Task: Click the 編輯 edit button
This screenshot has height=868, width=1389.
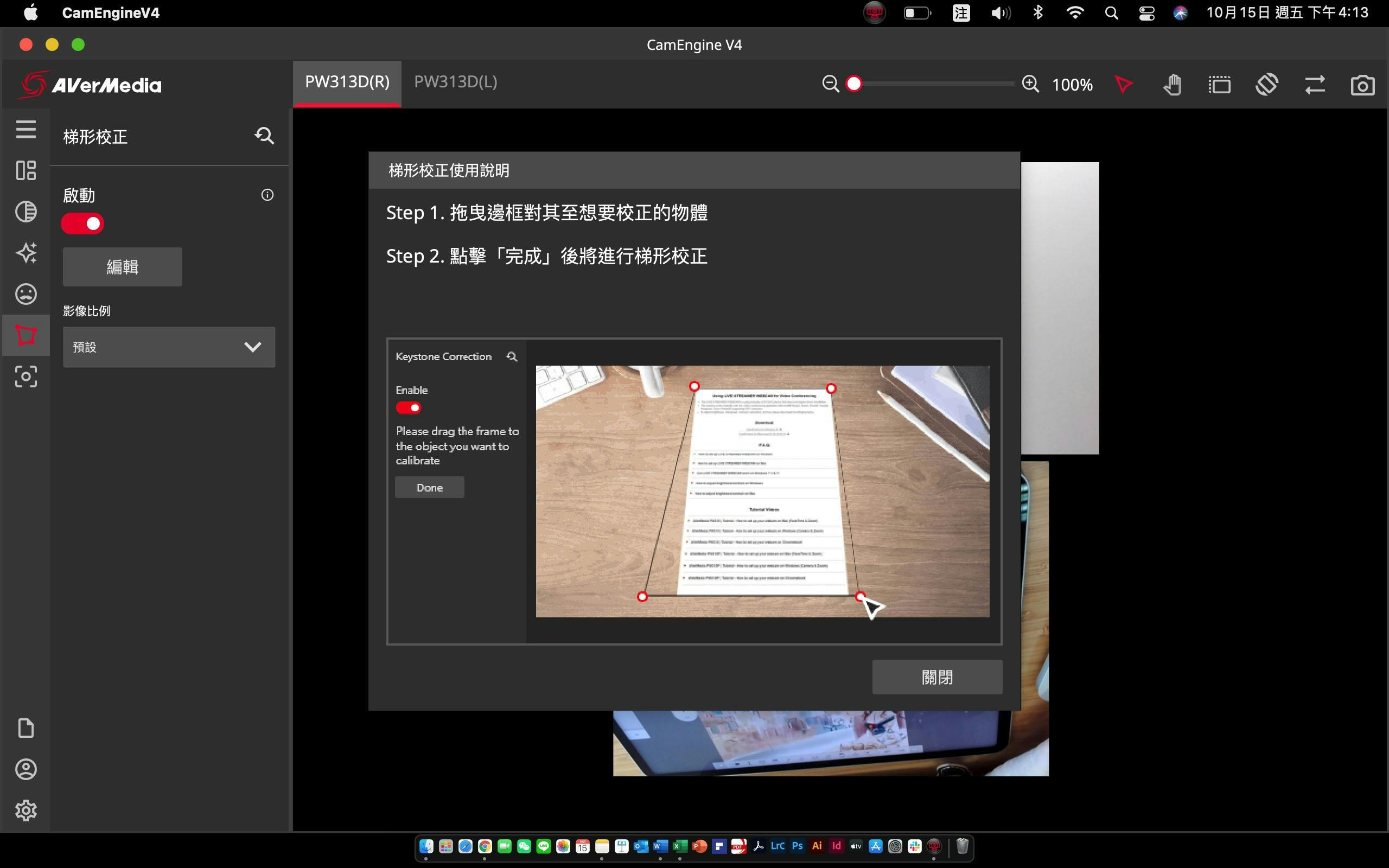Action: pyautogui.click(x=122, y=267)
